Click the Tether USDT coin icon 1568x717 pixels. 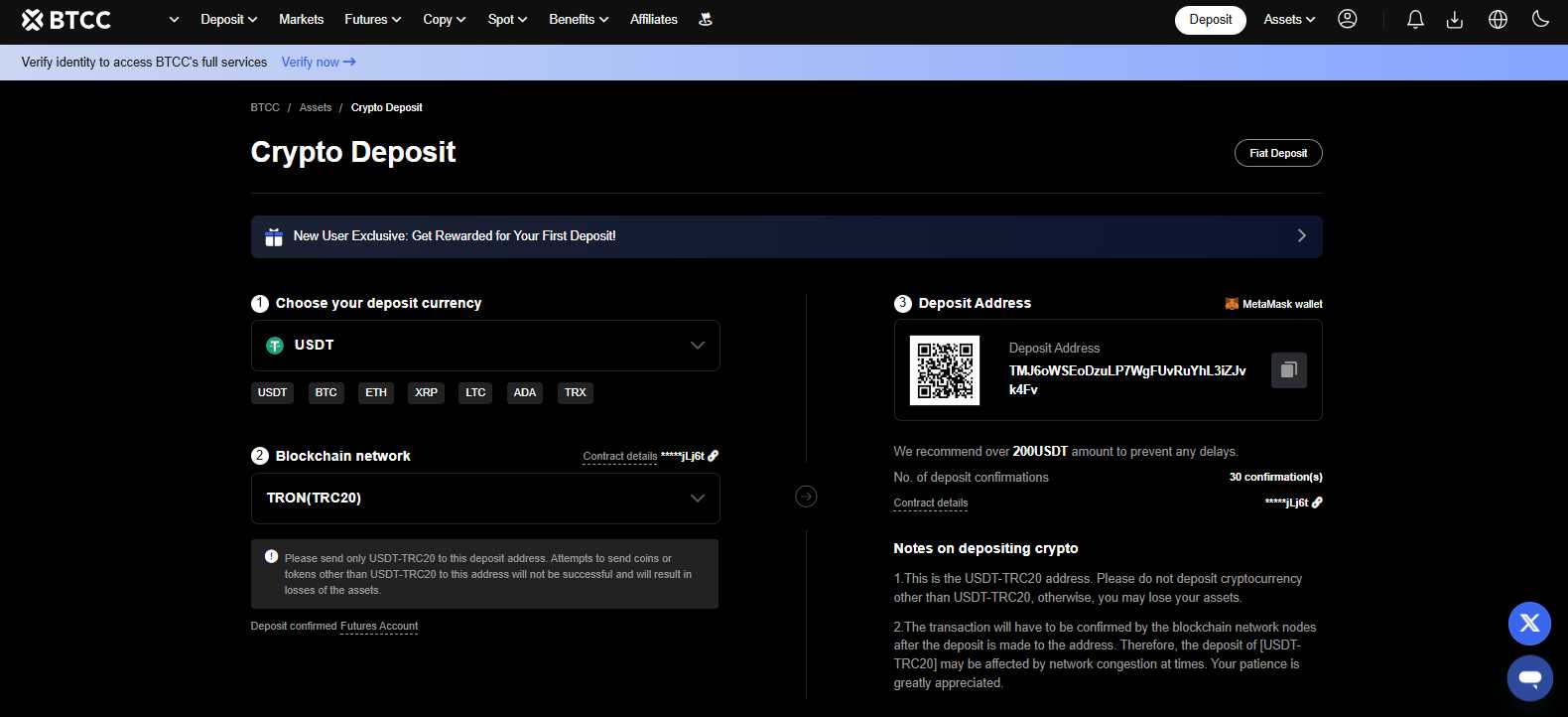pos(275,346)
